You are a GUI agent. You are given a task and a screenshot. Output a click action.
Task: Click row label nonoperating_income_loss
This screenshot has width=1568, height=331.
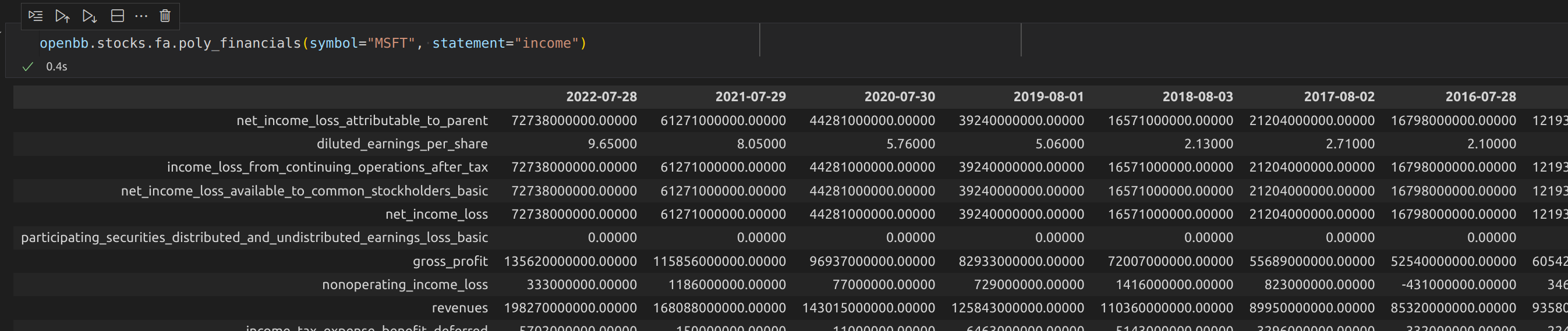coord(405,285)
